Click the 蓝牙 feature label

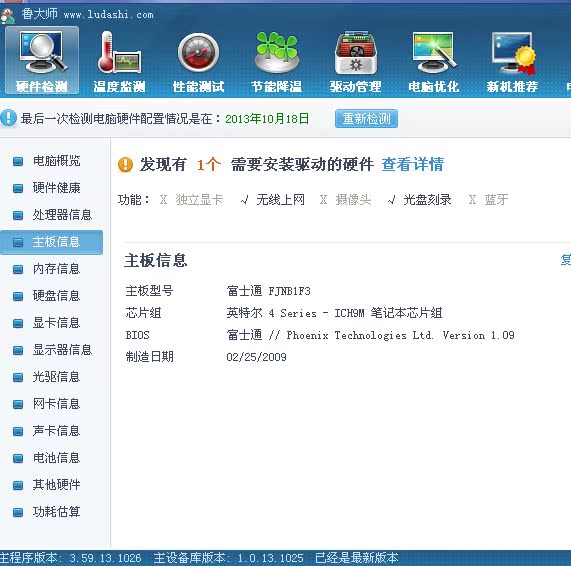pos(496,200)
